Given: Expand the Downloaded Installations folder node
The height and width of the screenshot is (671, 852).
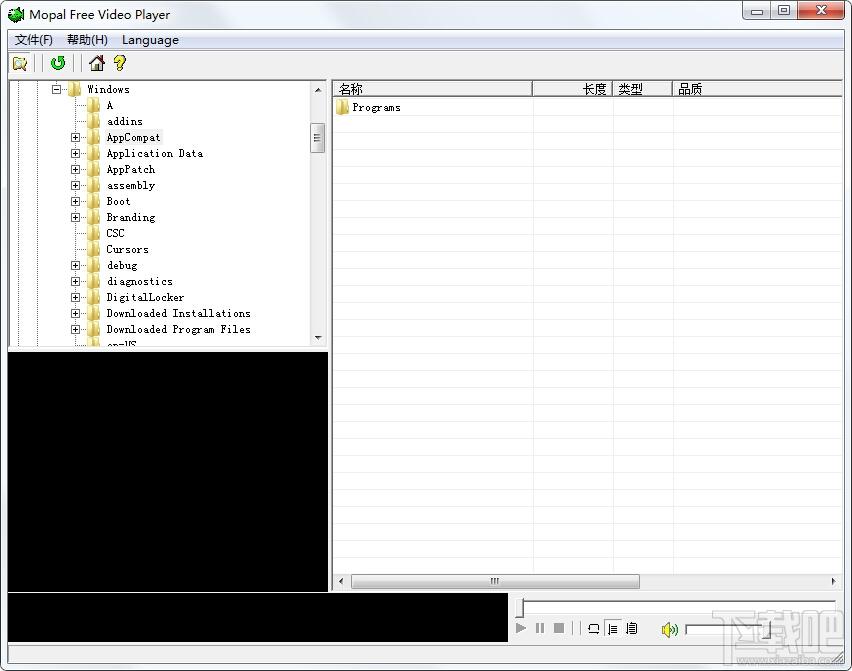Looking at the screenshot, I should tap(76, 313).
